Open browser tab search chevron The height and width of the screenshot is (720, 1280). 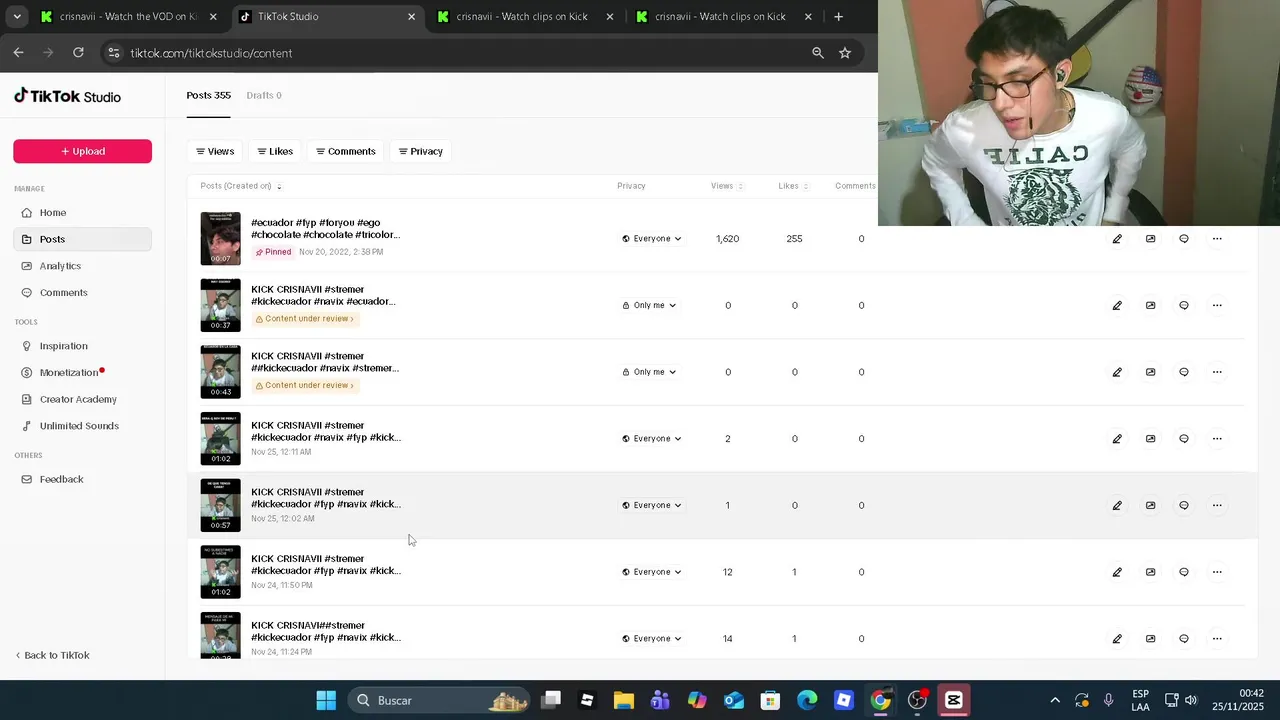click(17, 16)
